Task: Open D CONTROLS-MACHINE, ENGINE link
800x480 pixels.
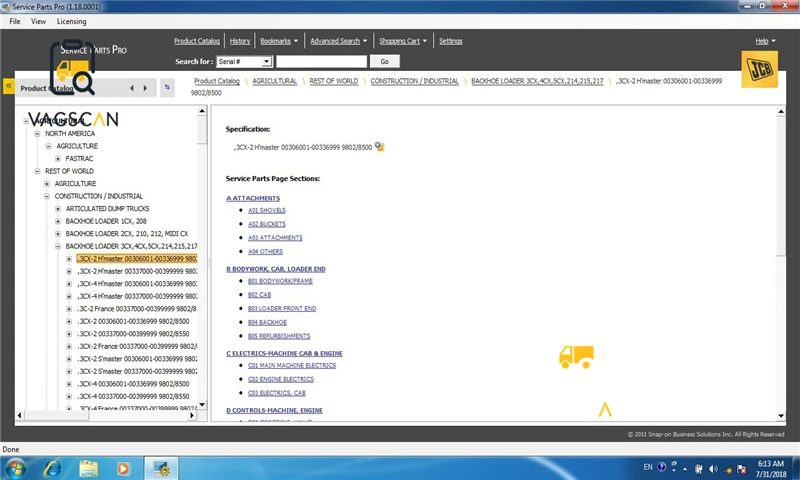Action: click(274, 410)
